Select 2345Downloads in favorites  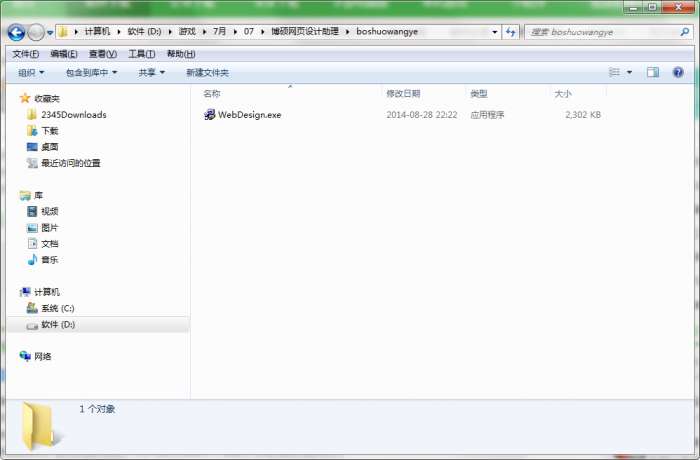point(74,115)
